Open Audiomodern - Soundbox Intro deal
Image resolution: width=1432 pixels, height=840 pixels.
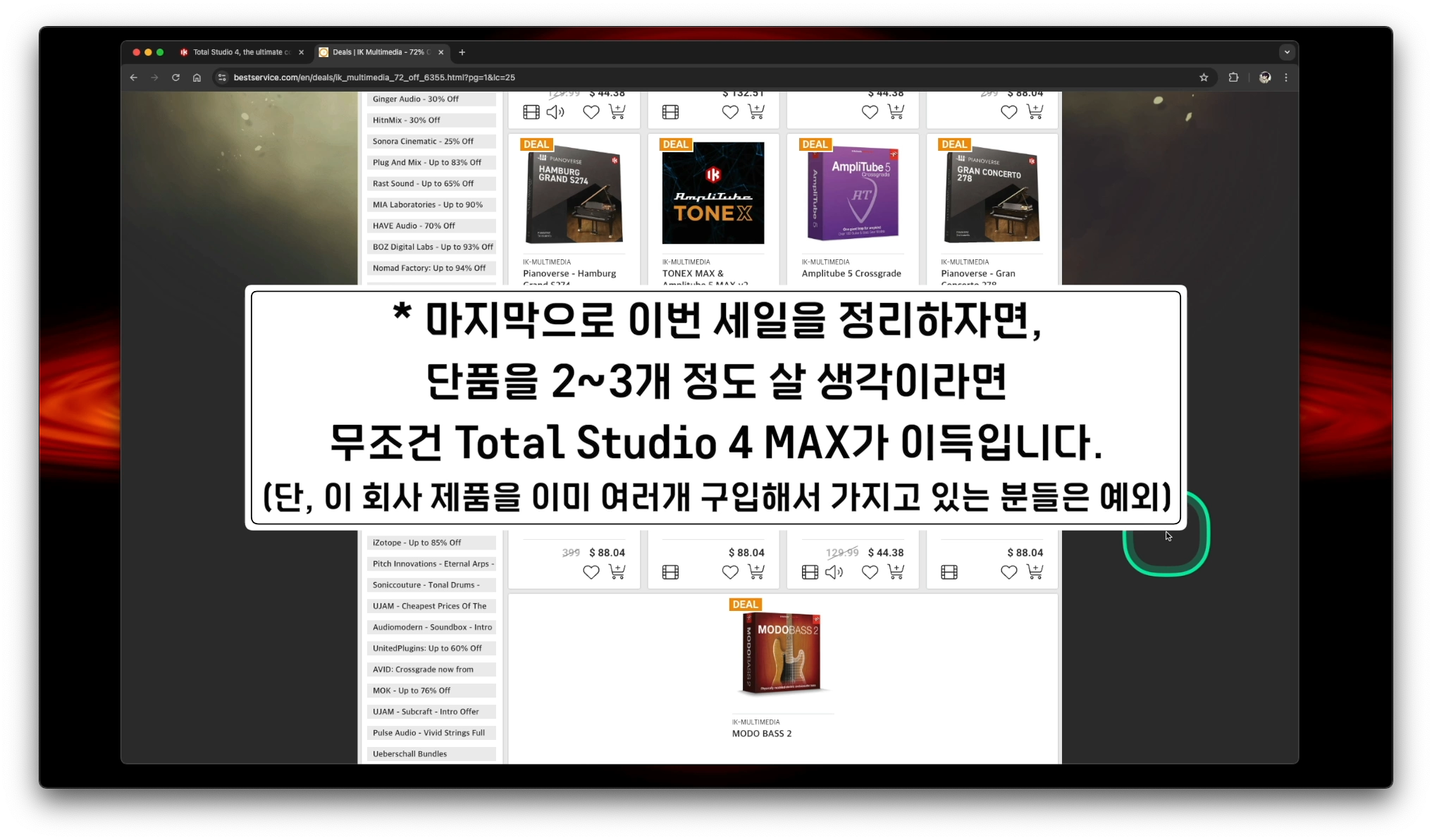[431, 627]
